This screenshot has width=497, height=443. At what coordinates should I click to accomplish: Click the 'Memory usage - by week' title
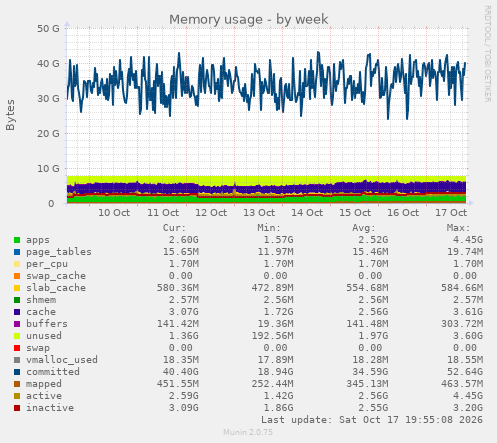(x=249, y=19)
